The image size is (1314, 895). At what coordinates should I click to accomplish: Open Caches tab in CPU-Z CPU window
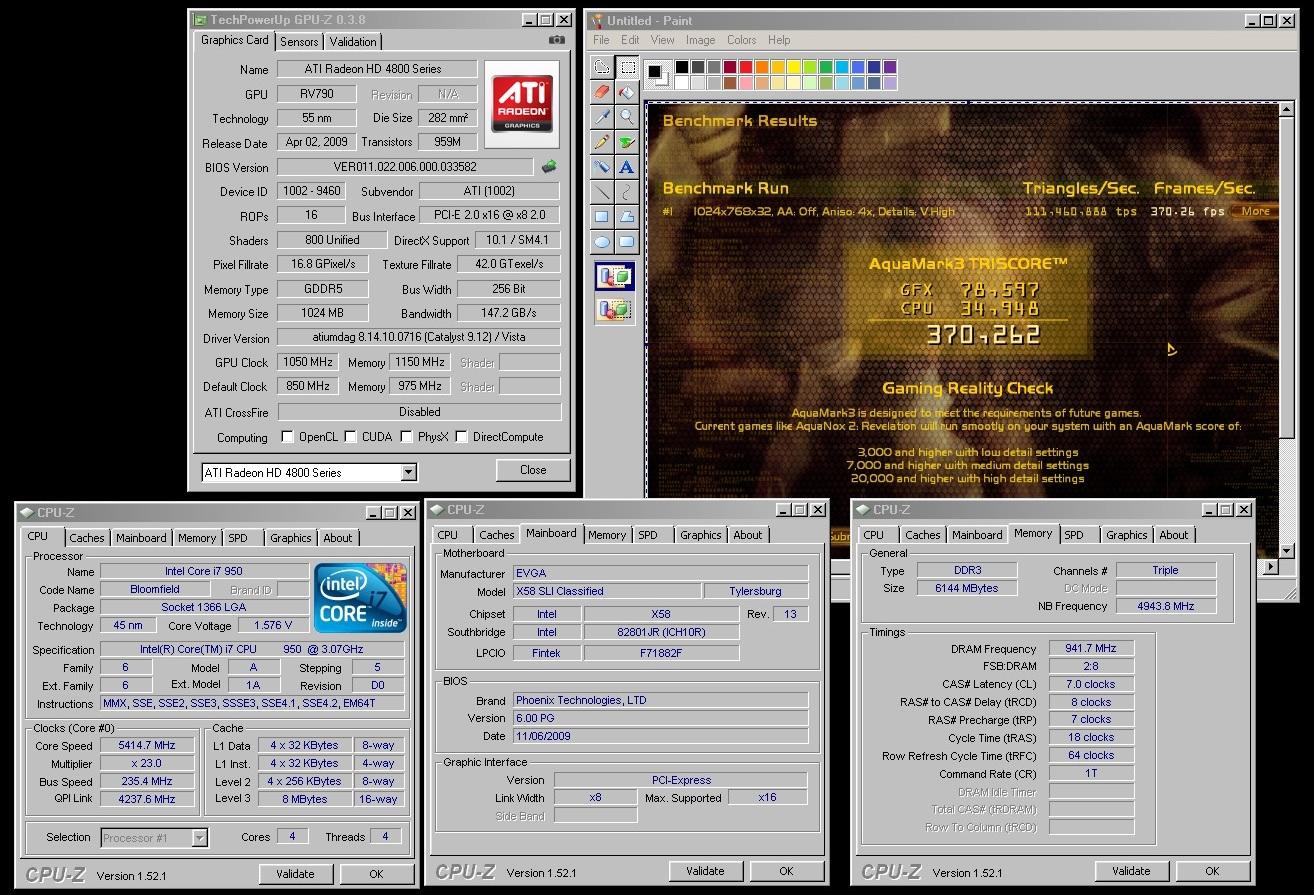[87, 538]
